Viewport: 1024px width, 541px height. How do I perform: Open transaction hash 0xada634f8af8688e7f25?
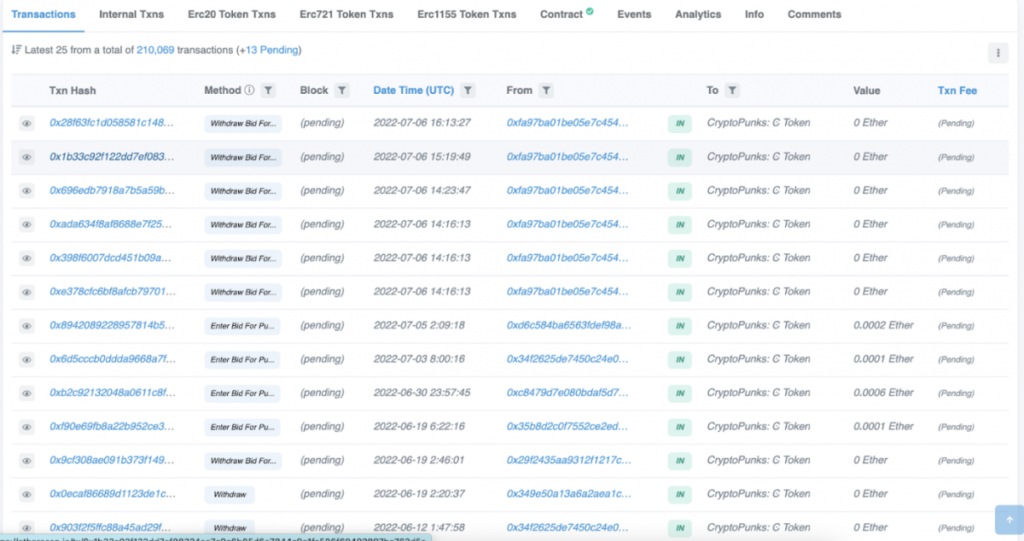[110, 224]
